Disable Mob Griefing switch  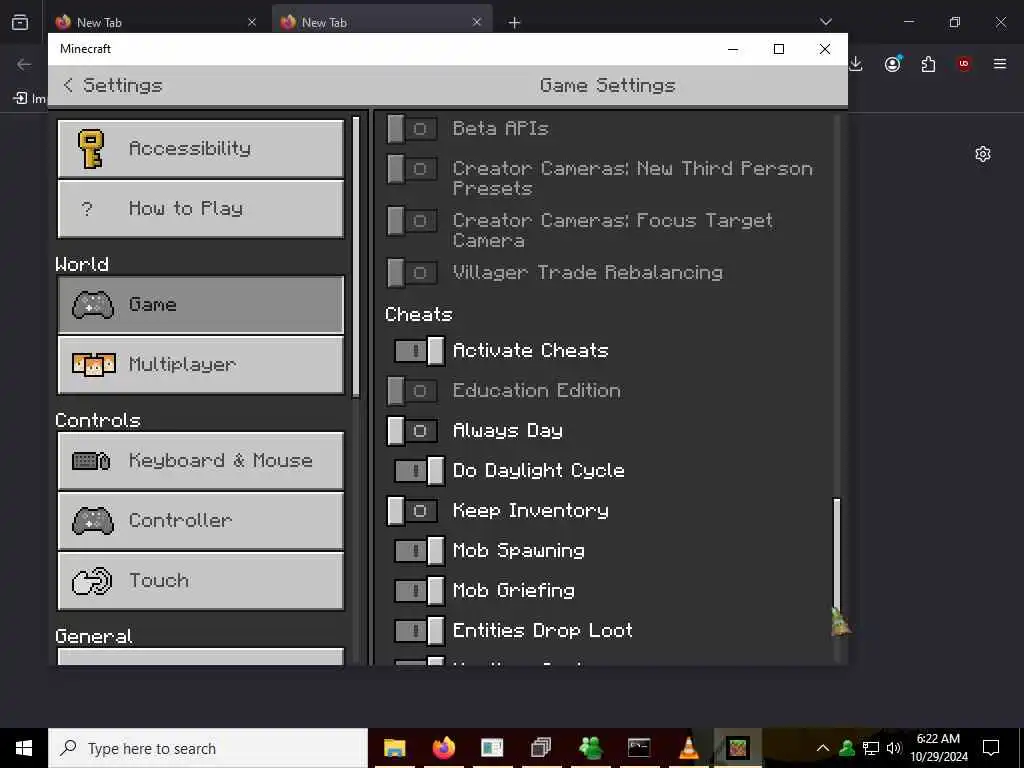419,590
